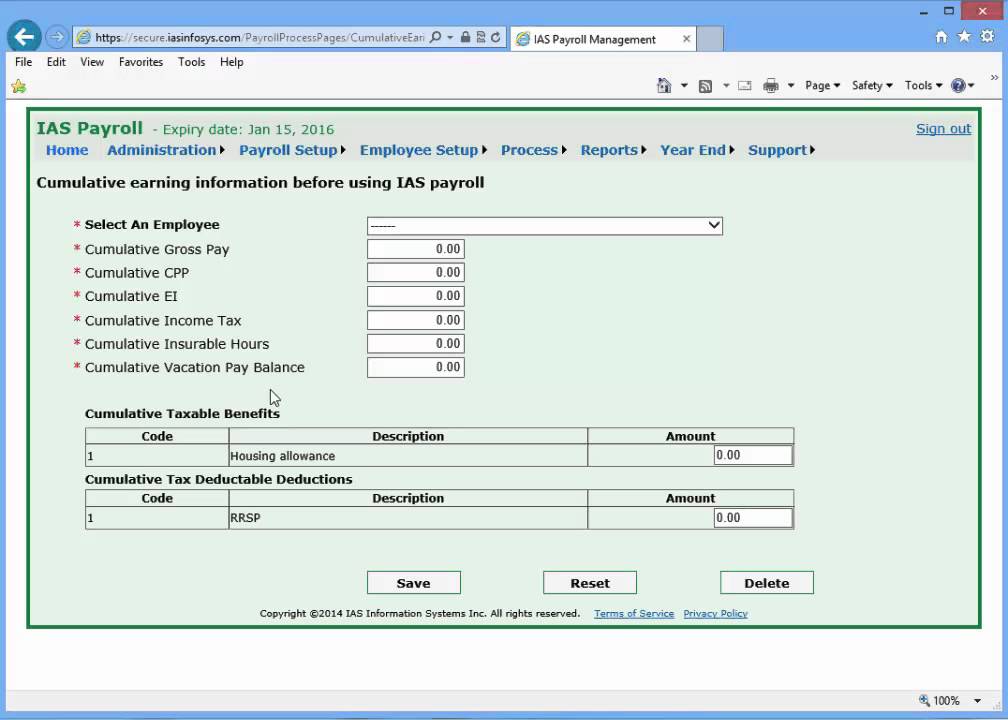Click the Cumulative EI field
This screenshot has height=720, width=1008.
(415, 296)
